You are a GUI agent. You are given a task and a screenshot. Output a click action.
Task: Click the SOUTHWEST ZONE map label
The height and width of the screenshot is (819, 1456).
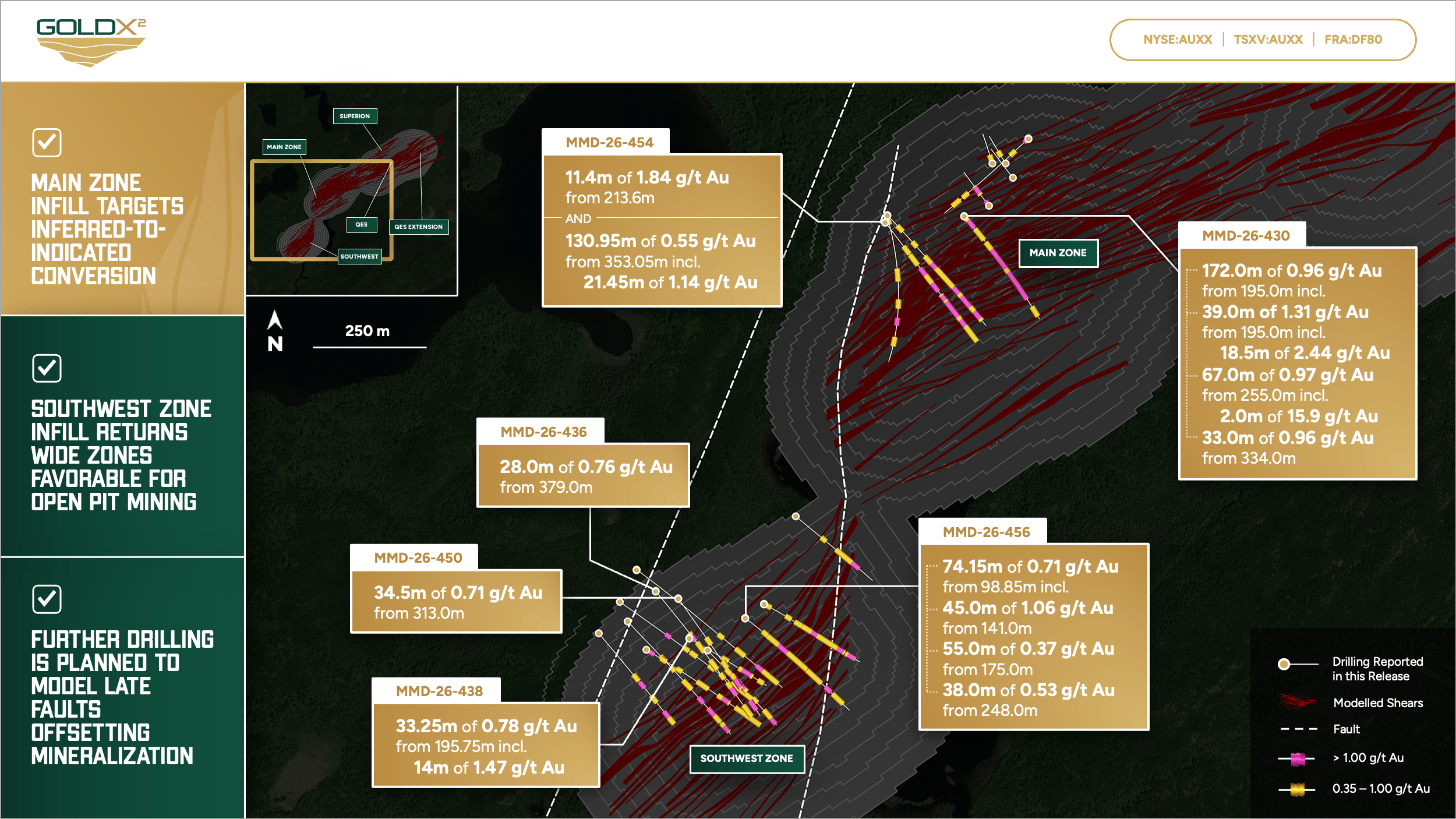(x=747, y=758)
